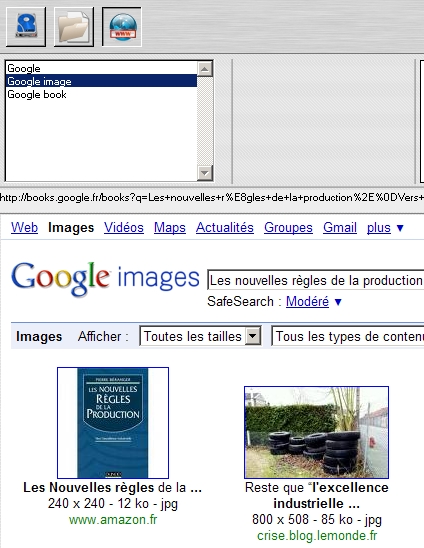This screenshot has width=424, height=548.
Task: Open the folder browse icon
Action: click(x=74, y=27)
